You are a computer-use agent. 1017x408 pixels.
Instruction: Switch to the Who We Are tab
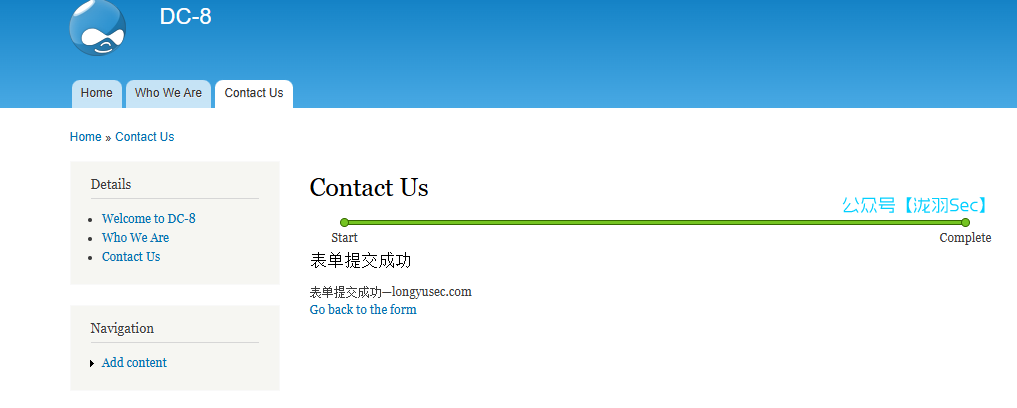[168, 93]
